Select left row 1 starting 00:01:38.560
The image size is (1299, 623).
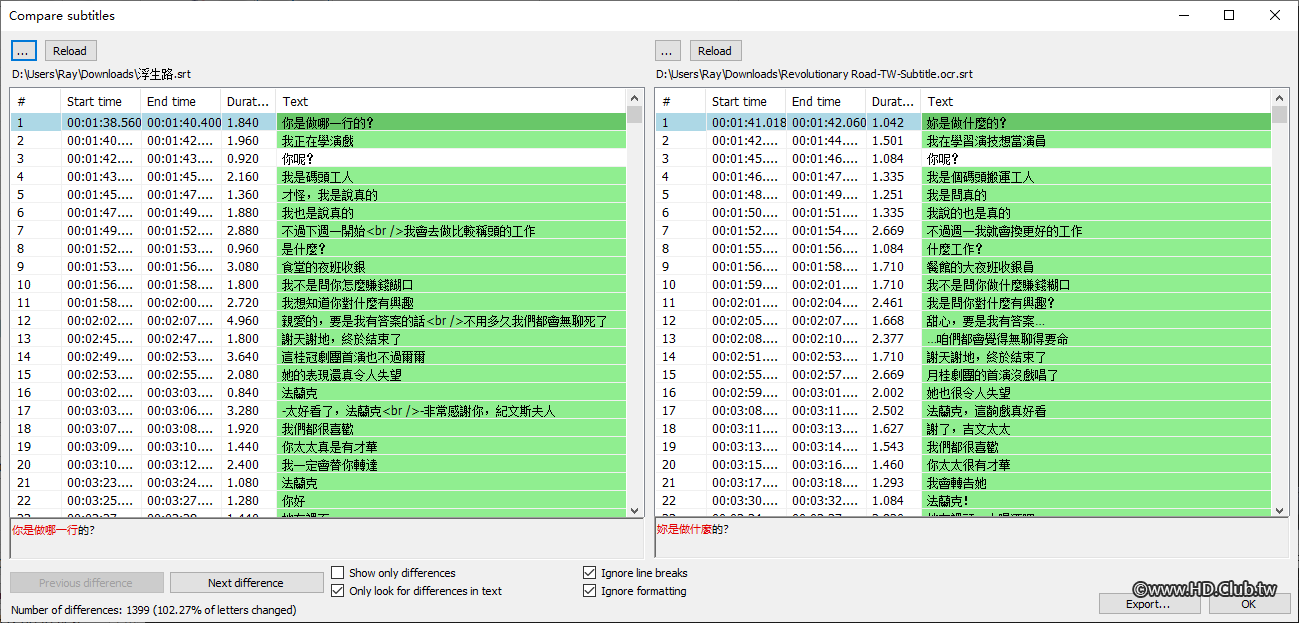pyautogui.click(x=319, y=123)
